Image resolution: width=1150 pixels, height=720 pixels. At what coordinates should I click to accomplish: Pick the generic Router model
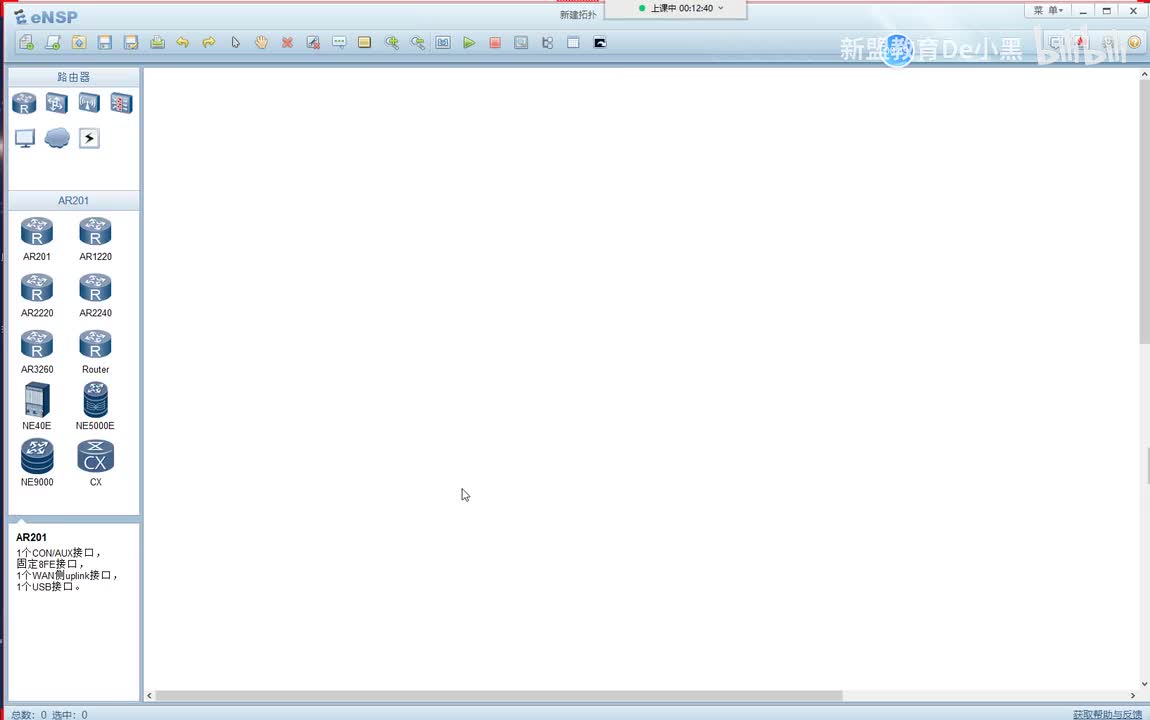(x=95, y=351)
